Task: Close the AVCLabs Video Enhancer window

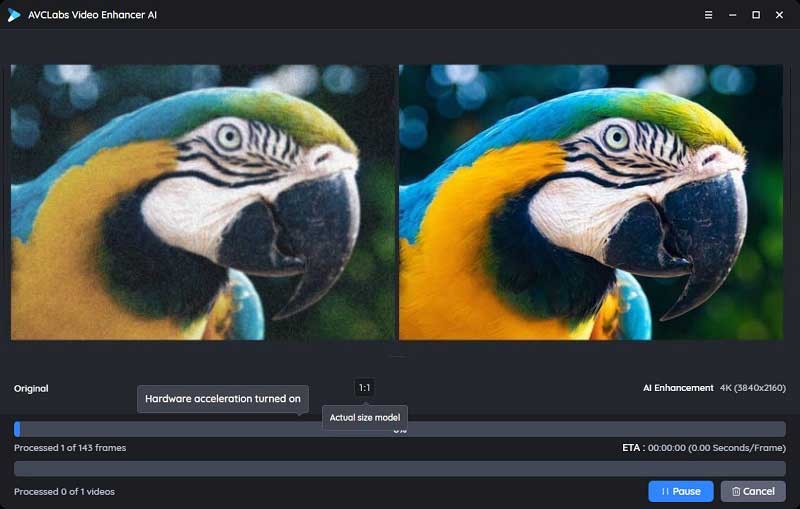Action: tap(779, 15)
